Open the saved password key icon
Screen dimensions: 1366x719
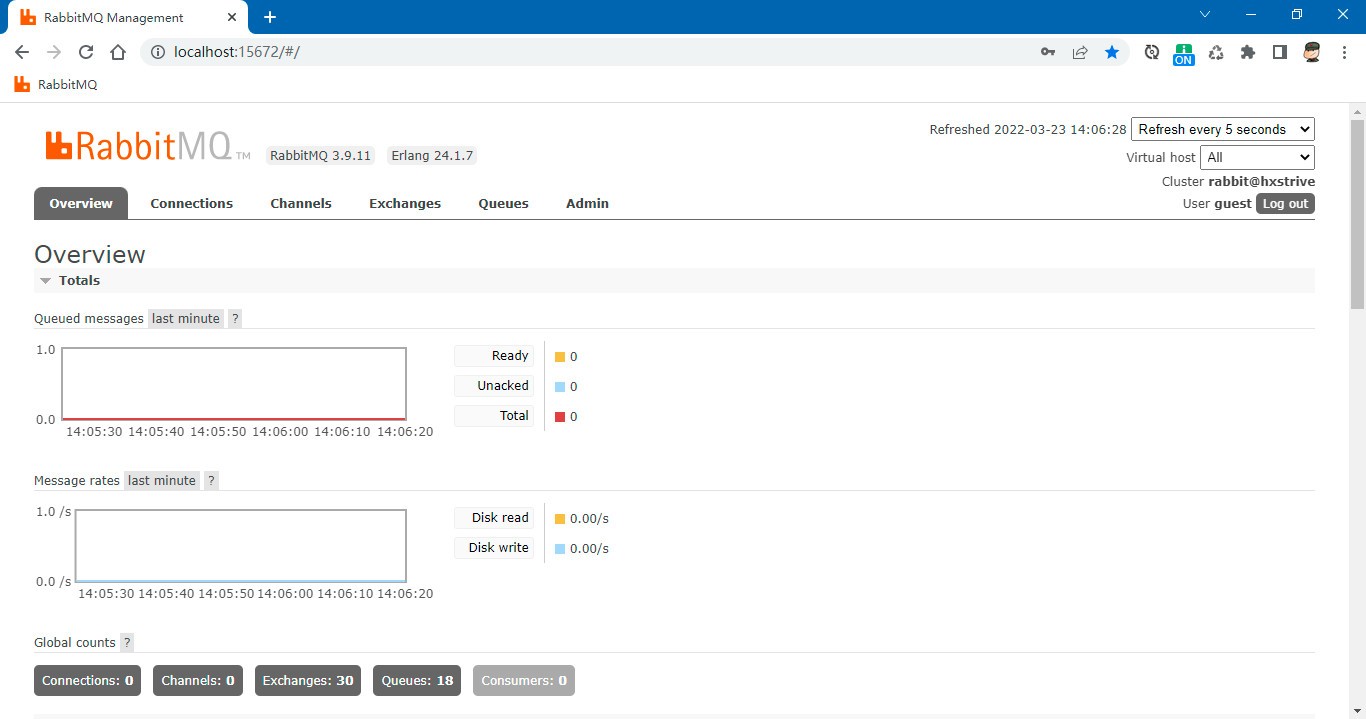(1048, 52)
